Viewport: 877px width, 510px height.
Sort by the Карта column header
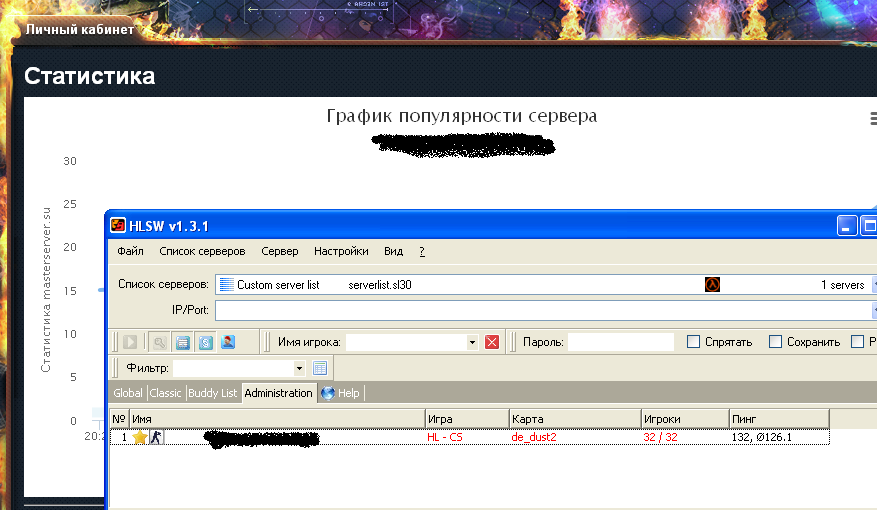(575, 419)
